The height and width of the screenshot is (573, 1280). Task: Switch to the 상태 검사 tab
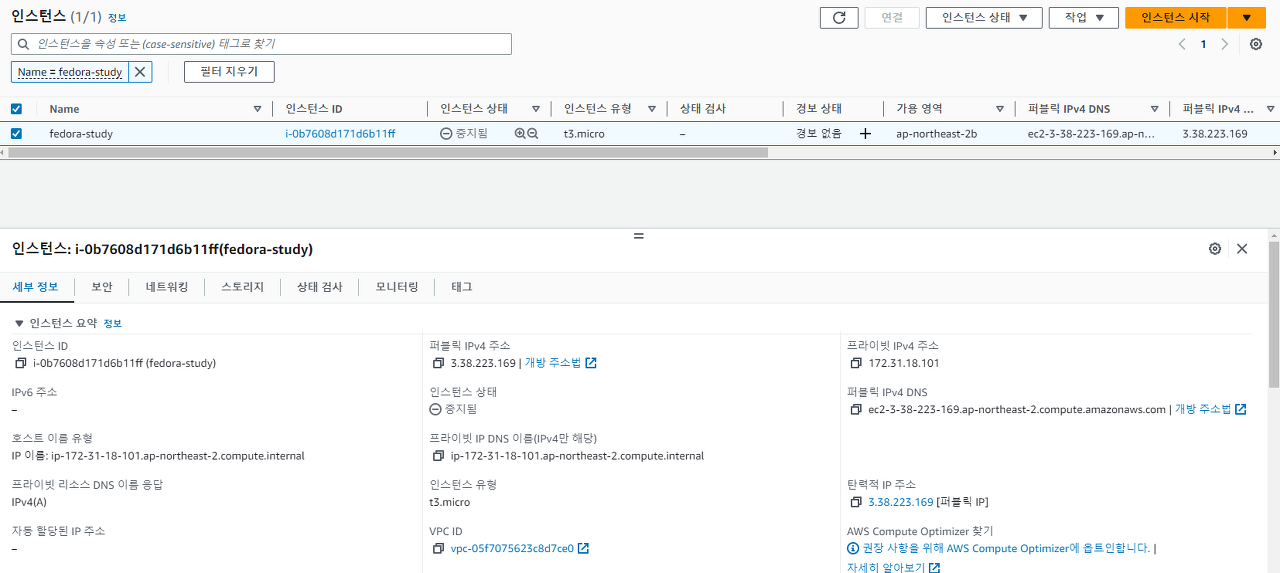[320, 287]
